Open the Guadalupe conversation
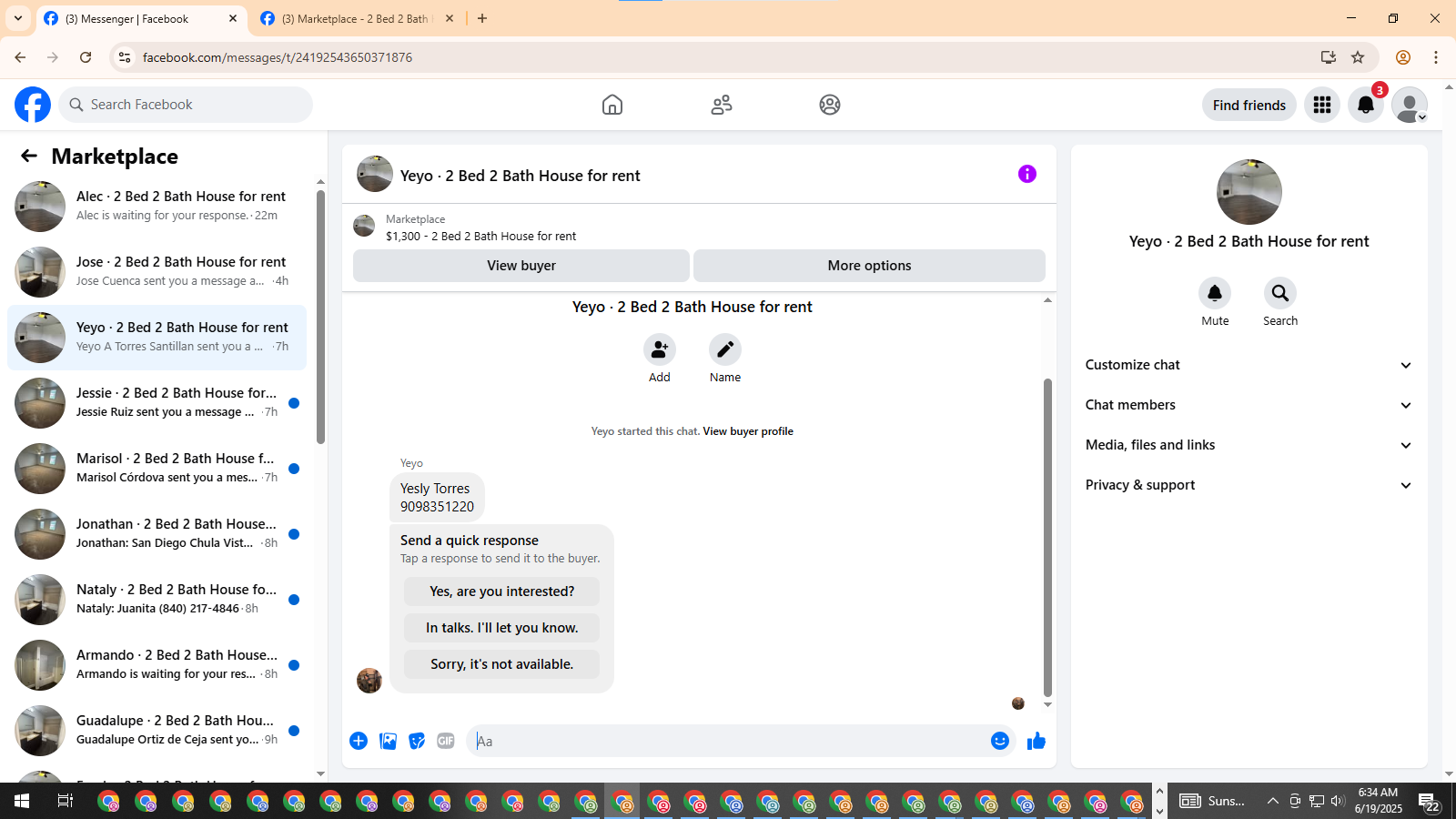This screenshot has width=1456, height=819. [157, 731]
